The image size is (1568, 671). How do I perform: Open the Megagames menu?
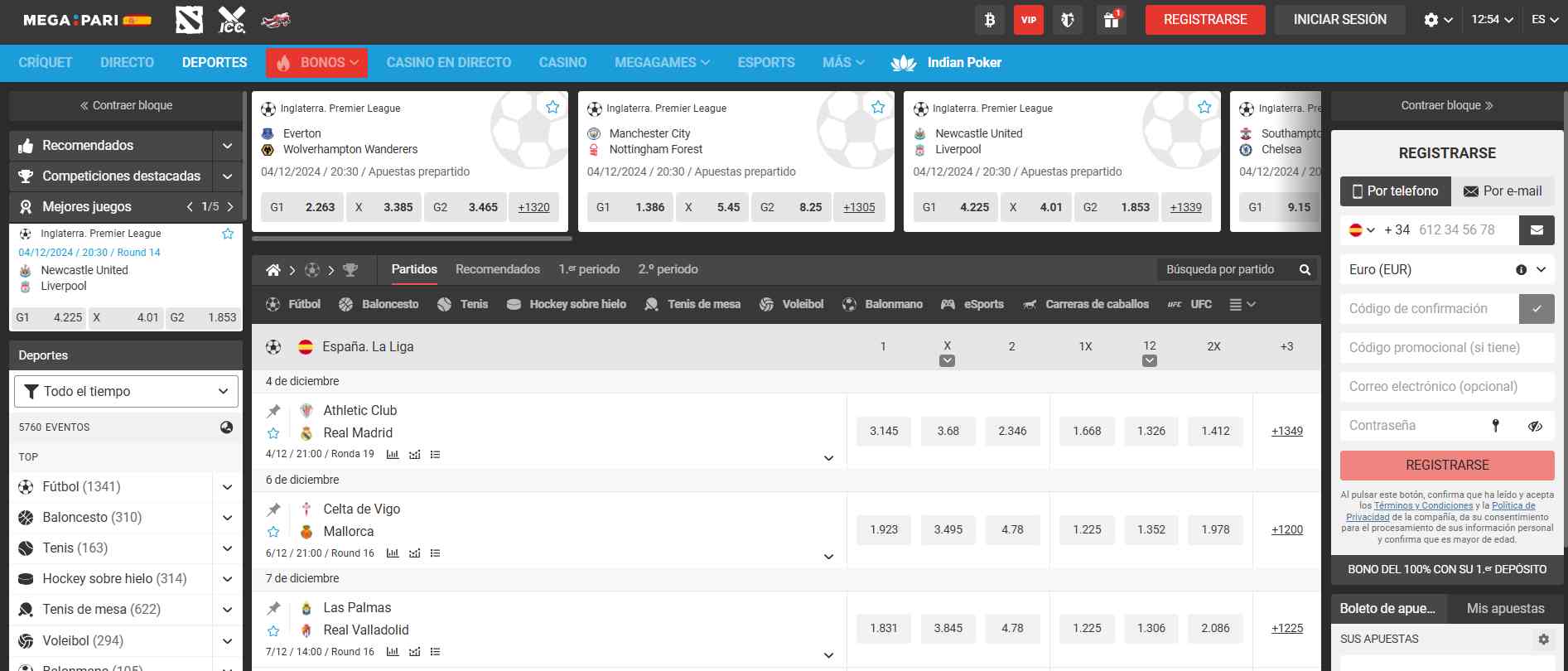pyautogui.click(x=662, y=63)
